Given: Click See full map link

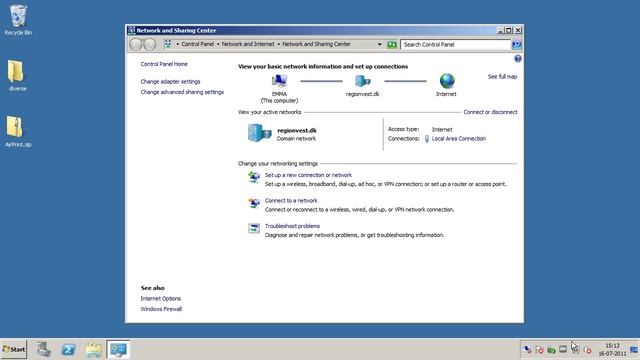Looking at the screenshot, I should click(x=502, y=77).
